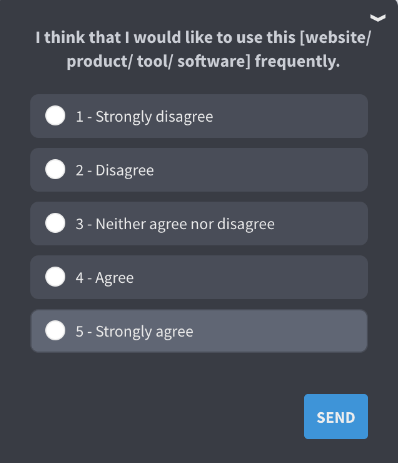Click the "2 - Disagree" label text
This screenshot has width=398, height=463.
115,171
